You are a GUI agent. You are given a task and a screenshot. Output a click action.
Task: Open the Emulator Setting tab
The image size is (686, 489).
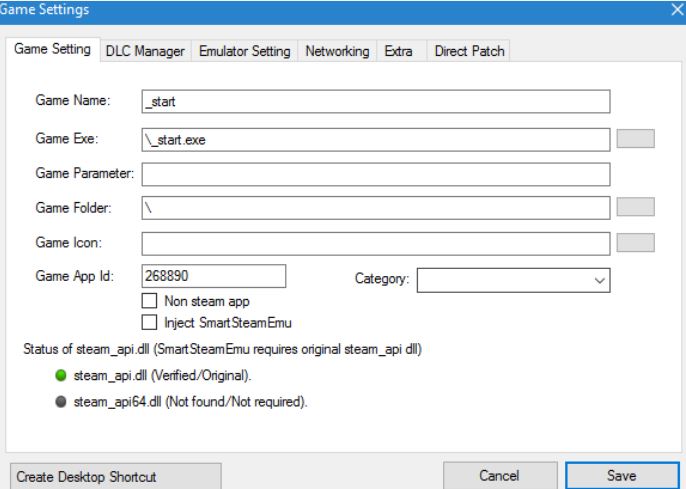245,51
